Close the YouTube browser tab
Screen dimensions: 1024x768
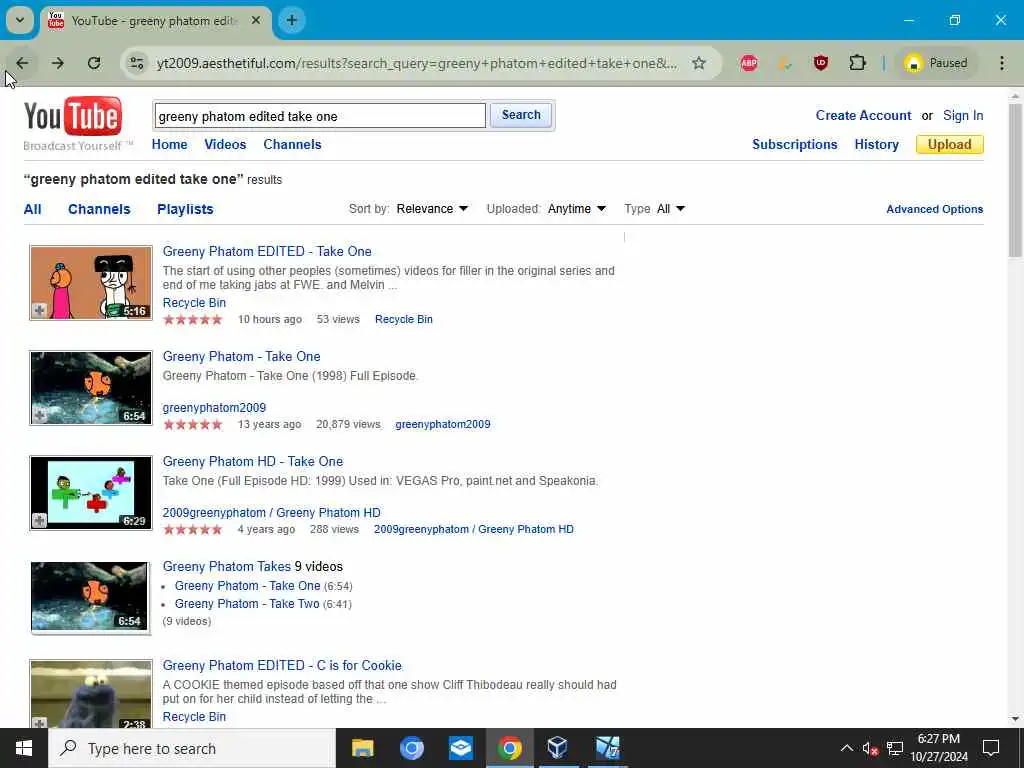[x=256, y=20]
